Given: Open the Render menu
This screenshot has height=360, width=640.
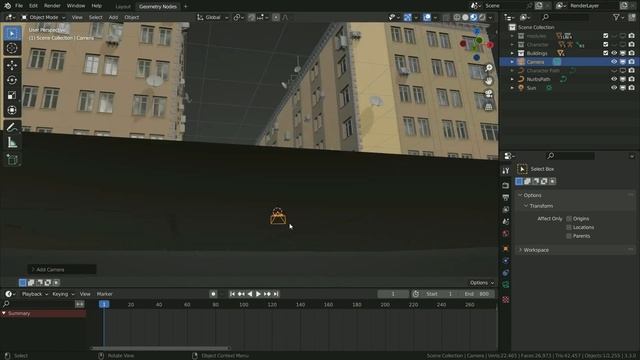Looking at the screenshot, I should 52,6.
